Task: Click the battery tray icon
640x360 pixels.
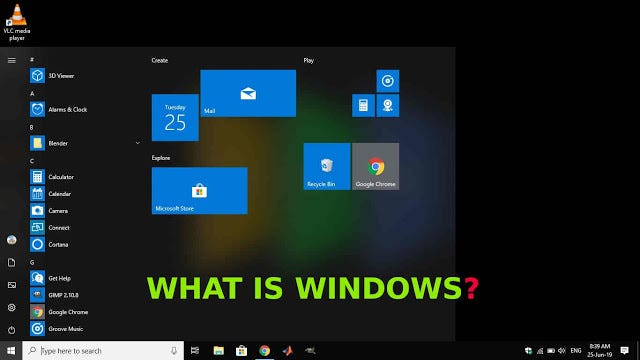Action: point(551,351)
